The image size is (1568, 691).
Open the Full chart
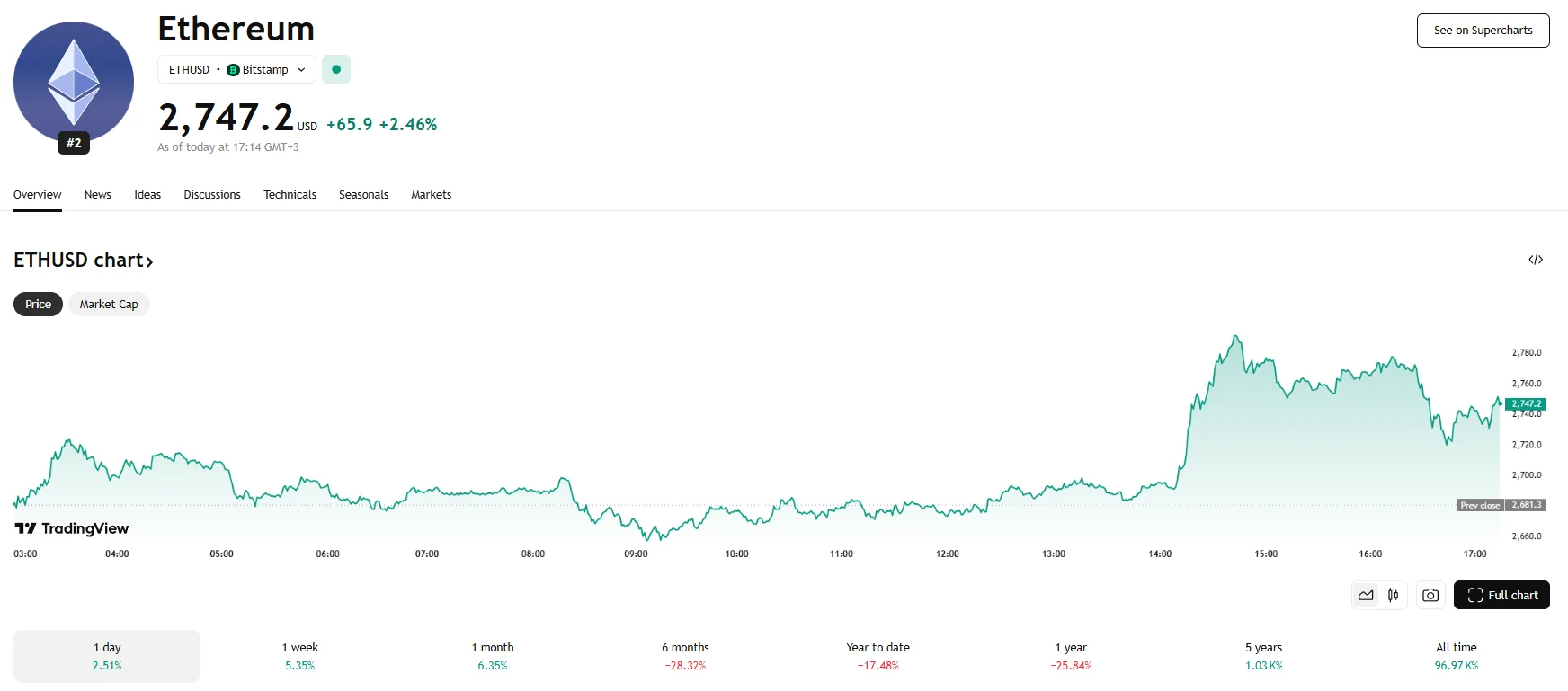[1501, 595]
